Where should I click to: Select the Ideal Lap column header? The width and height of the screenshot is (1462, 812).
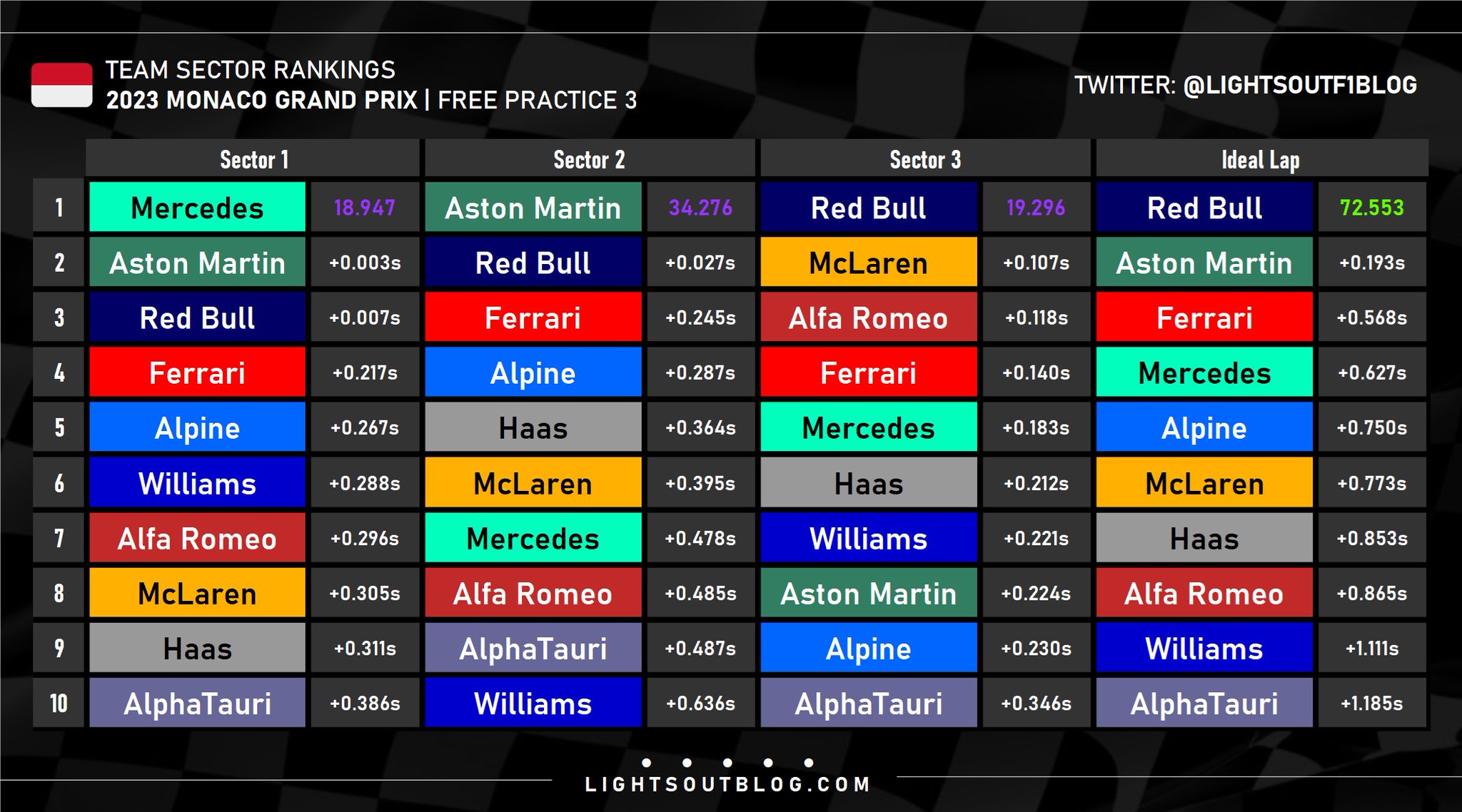pyautogui.click(x=1261, y=158)
